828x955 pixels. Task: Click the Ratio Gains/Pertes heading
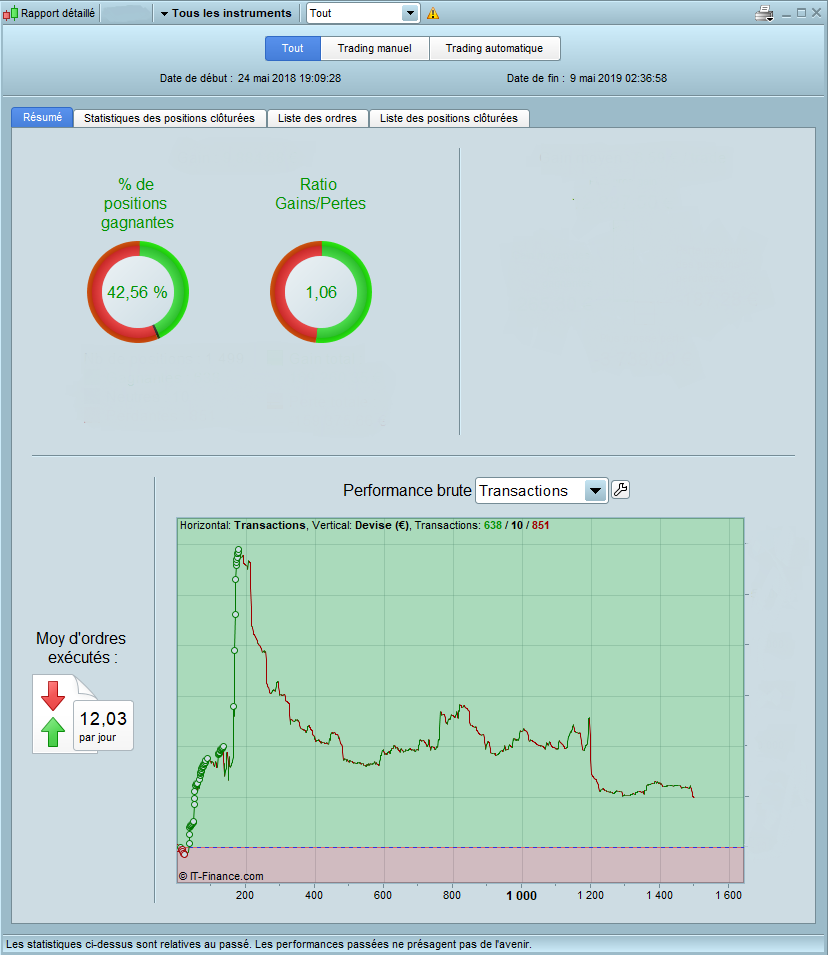point(320,194)
